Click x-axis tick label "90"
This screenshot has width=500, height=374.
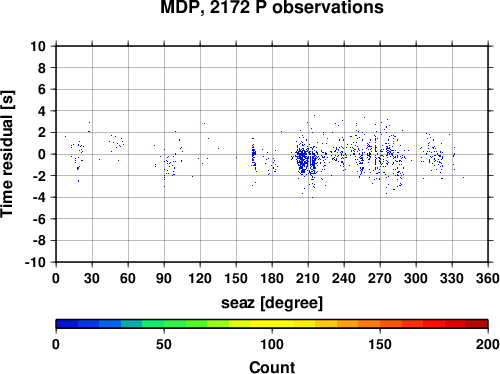pos(164,278)
